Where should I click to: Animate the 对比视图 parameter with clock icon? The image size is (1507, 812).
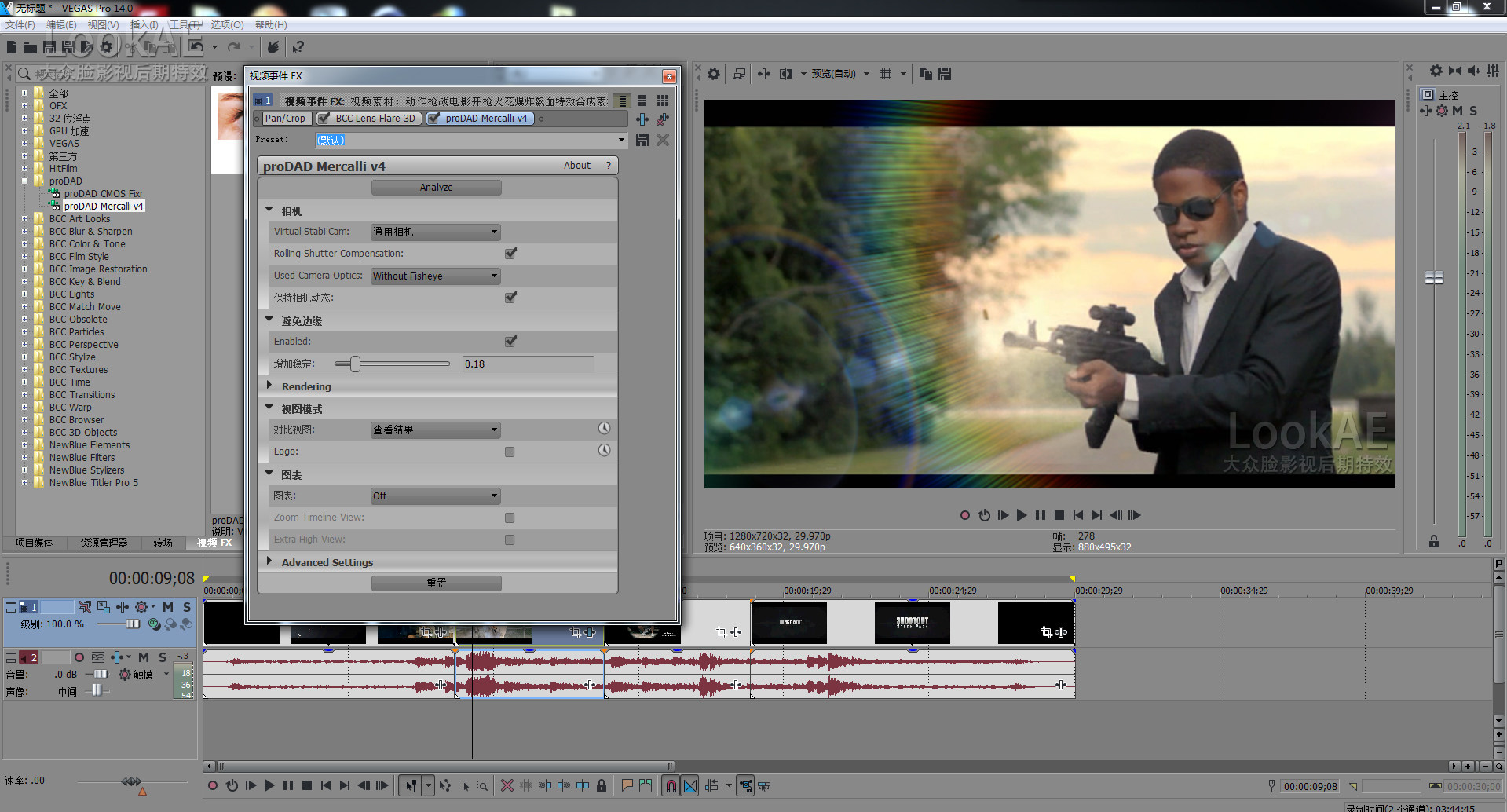pos(604,429)
